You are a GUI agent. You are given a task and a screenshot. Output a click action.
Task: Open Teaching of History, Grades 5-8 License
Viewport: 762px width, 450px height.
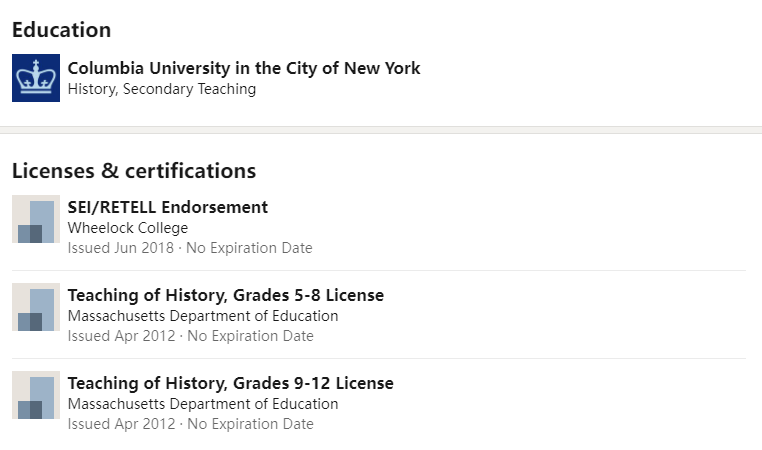pos(225,295)
